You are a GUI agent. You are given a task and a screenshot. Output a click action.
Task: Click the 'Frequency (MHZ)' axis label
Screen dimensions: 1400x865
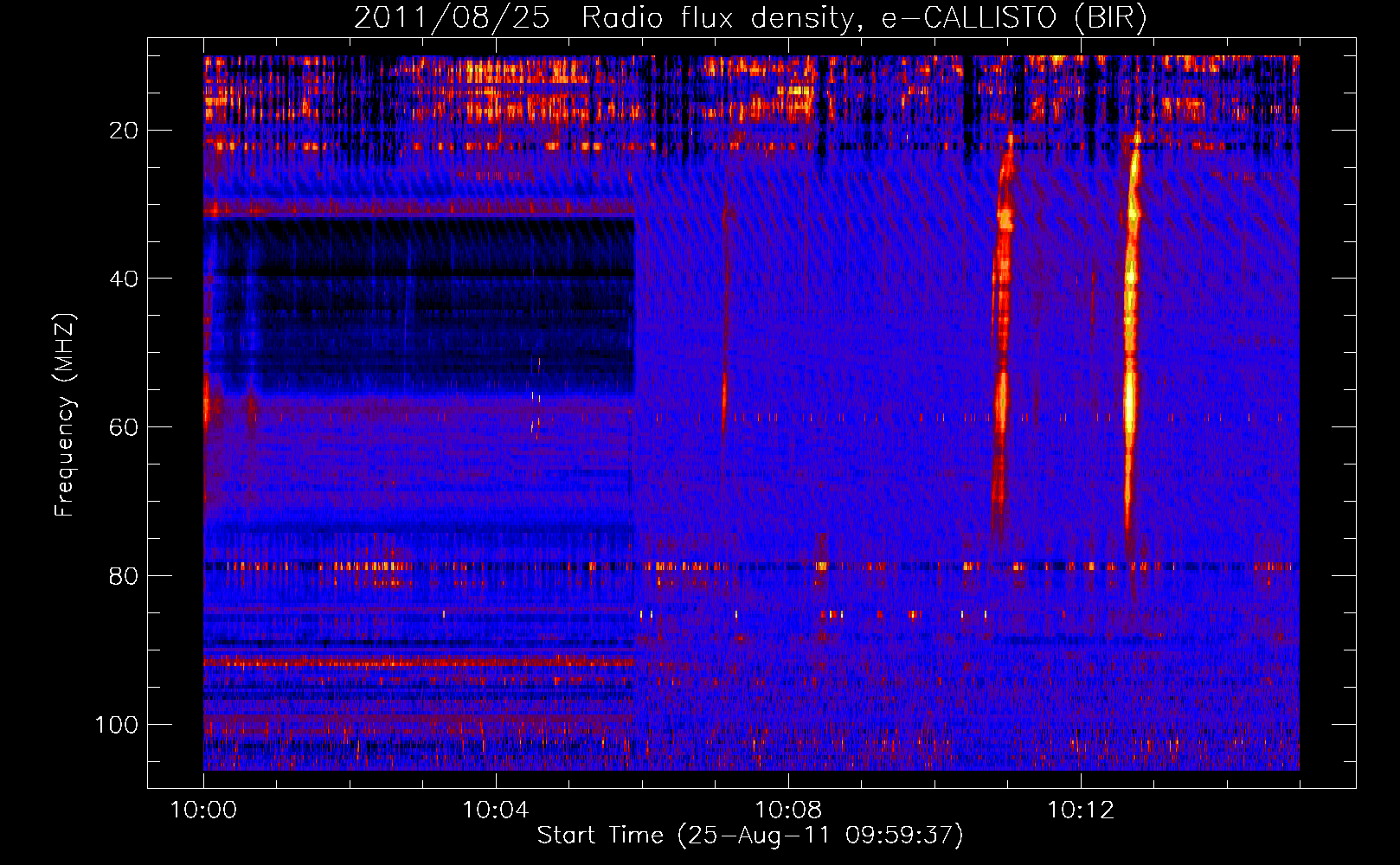(65, 415)
